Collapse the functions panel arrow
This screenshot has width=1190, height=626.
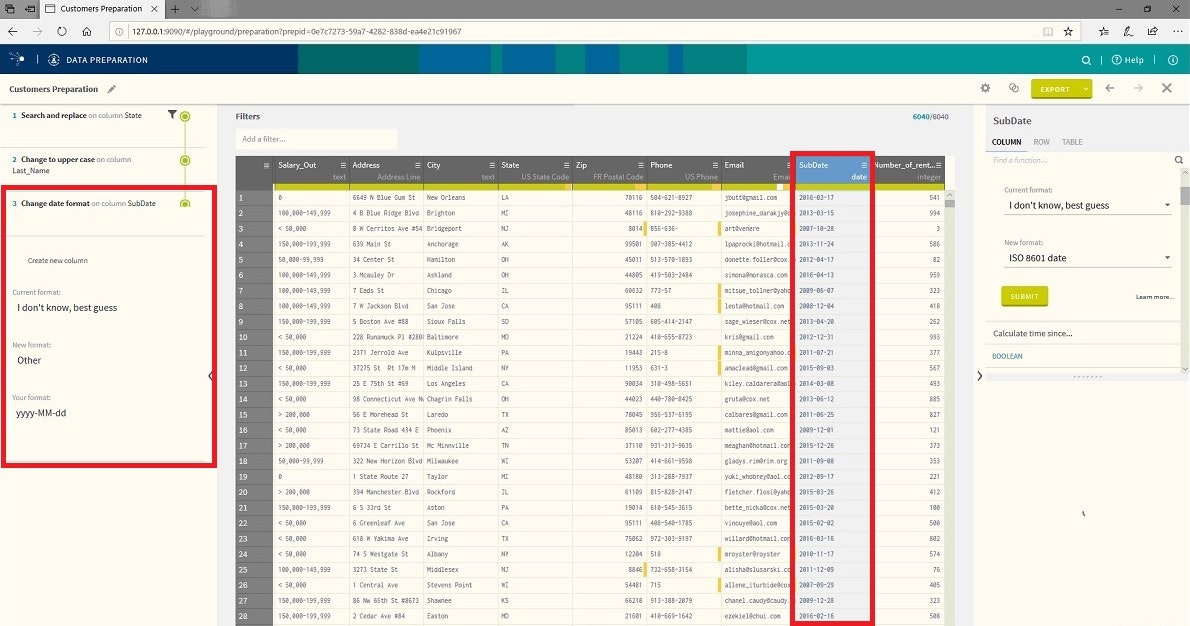pos(980,376)
